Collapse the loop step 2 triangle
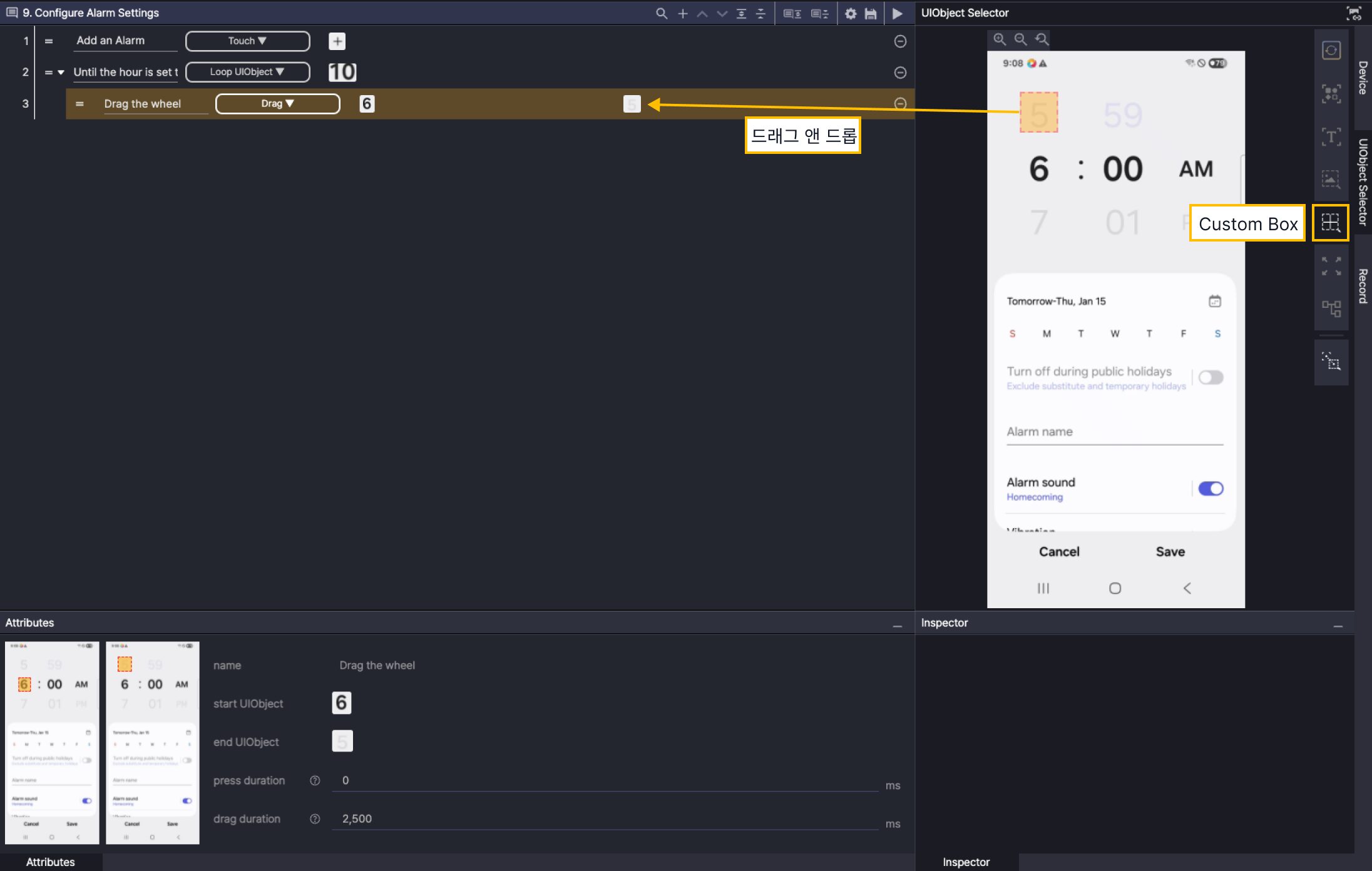The image size is (1372, 871). [x=61, y=73]
